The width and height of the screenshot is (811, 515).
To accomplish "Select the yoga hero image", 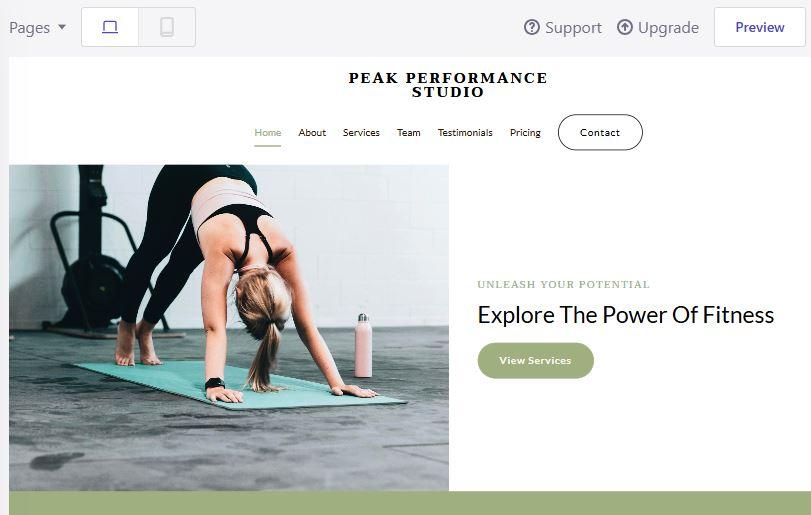I will [229, 327].
